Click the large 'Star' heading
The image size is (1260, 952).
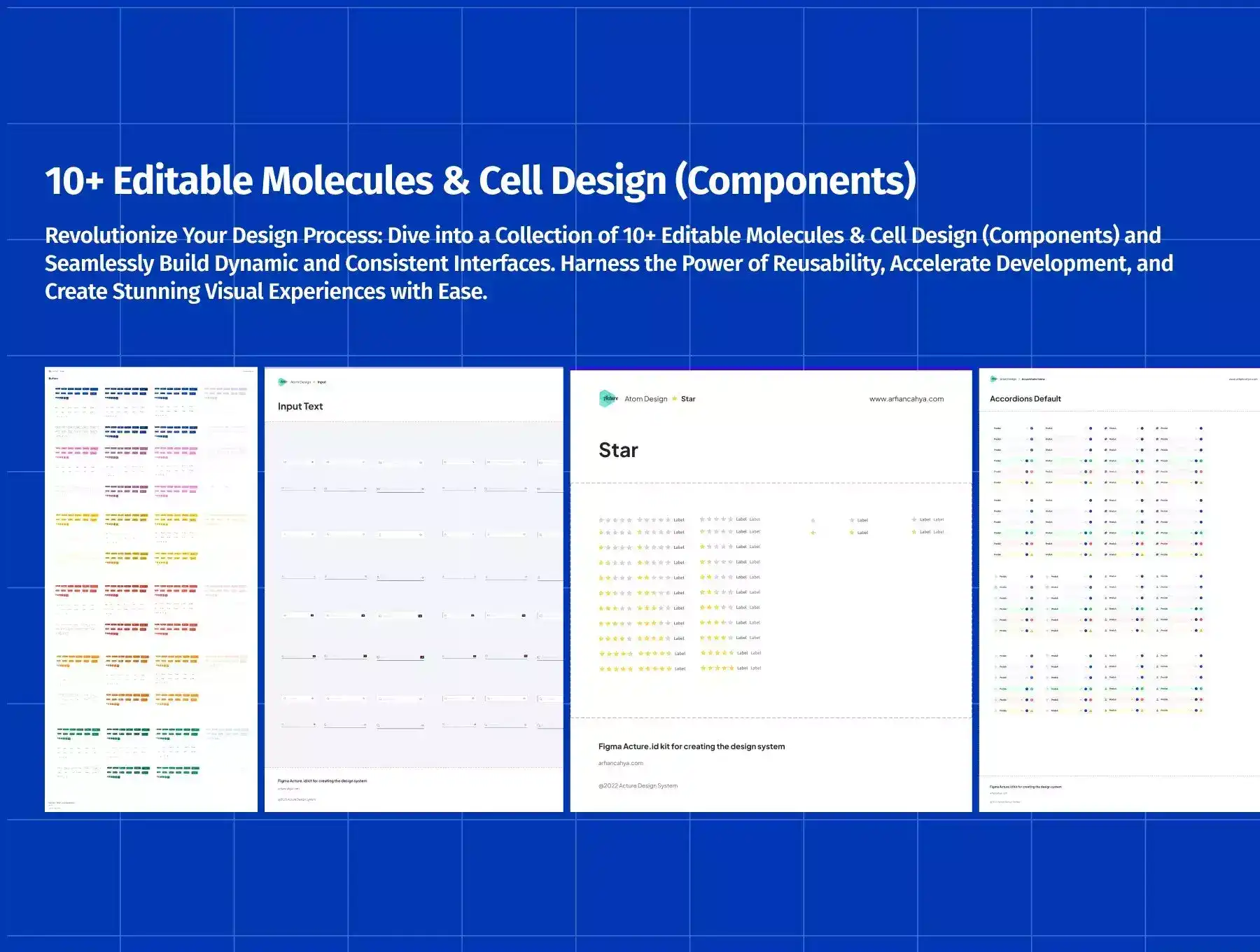point(618,450)
